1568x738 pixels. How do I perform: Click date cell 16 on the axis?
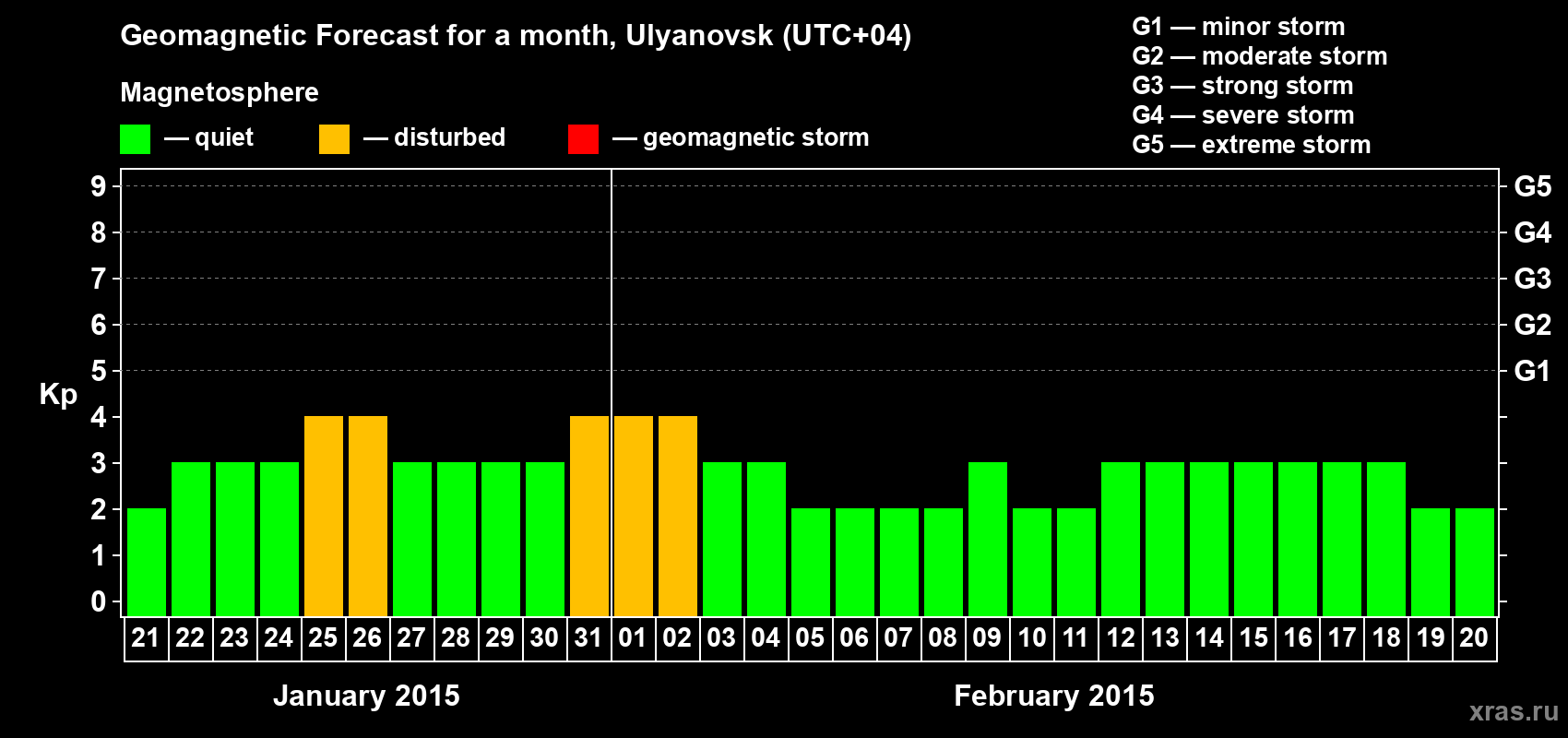[1298, 638]
